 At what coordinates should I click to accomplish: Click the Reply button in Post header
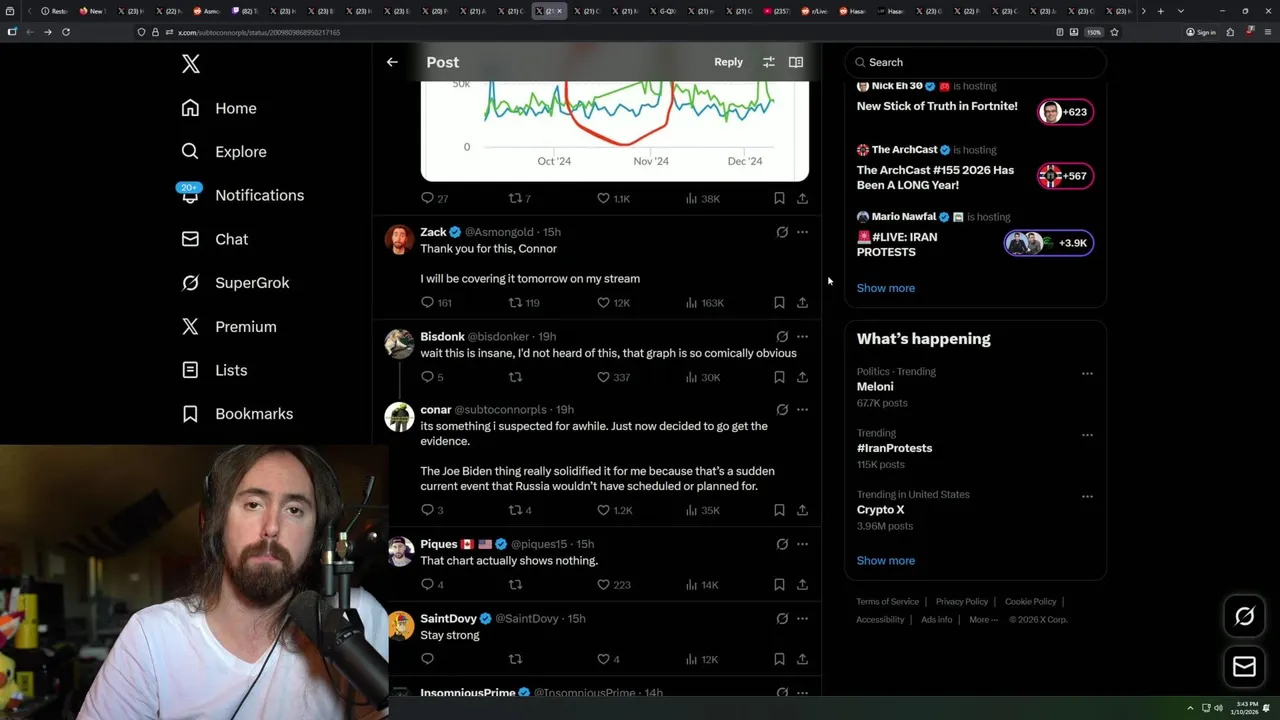pyautogui.click(x=728, y=62)
